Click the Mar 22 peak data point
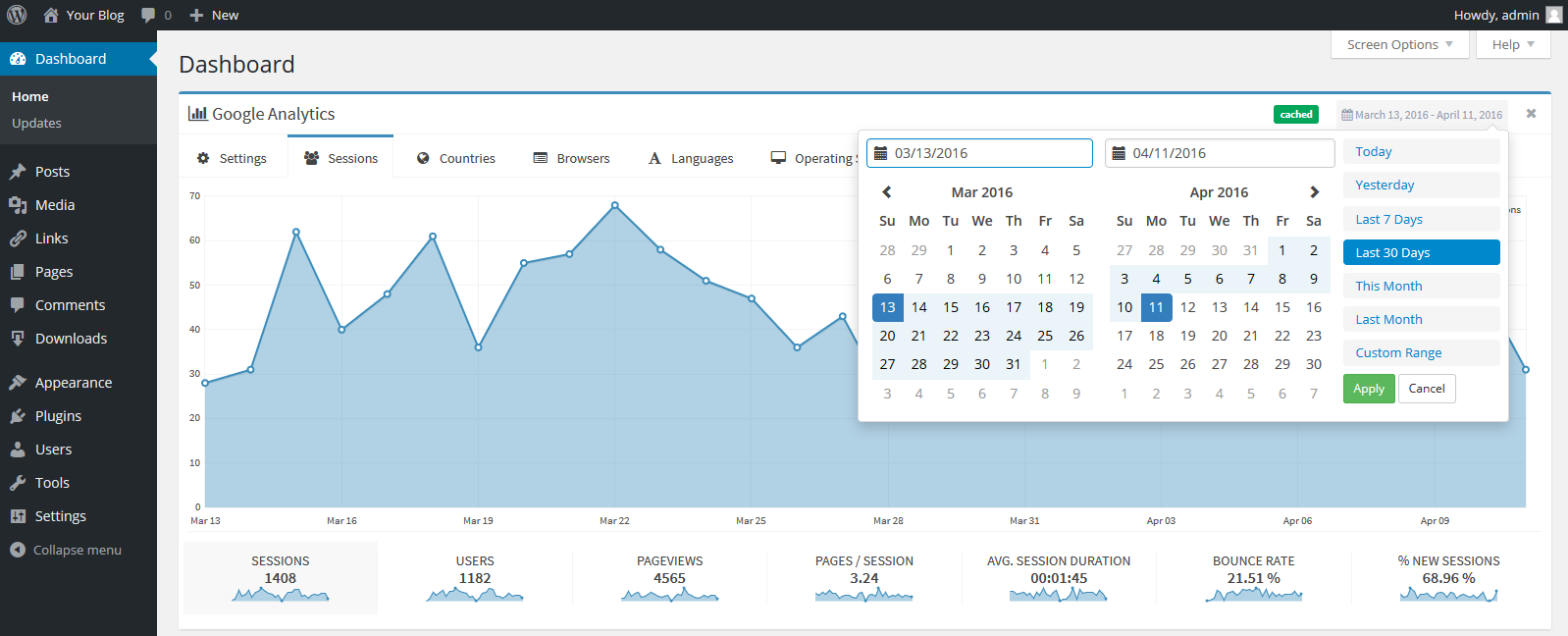This screenshot has height=636, width=1568. [x=615, y=205]
